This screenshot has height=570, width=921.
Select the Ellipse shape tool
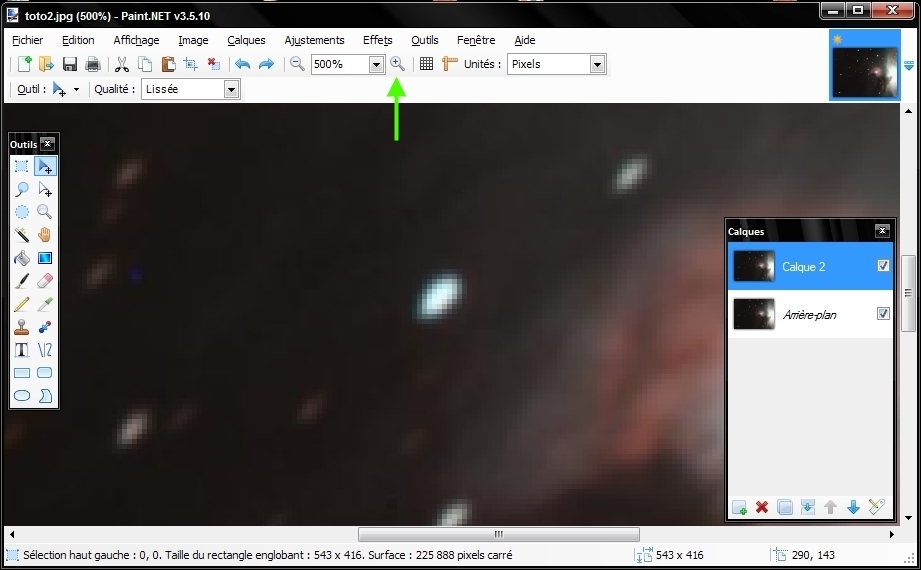(22, 396)
